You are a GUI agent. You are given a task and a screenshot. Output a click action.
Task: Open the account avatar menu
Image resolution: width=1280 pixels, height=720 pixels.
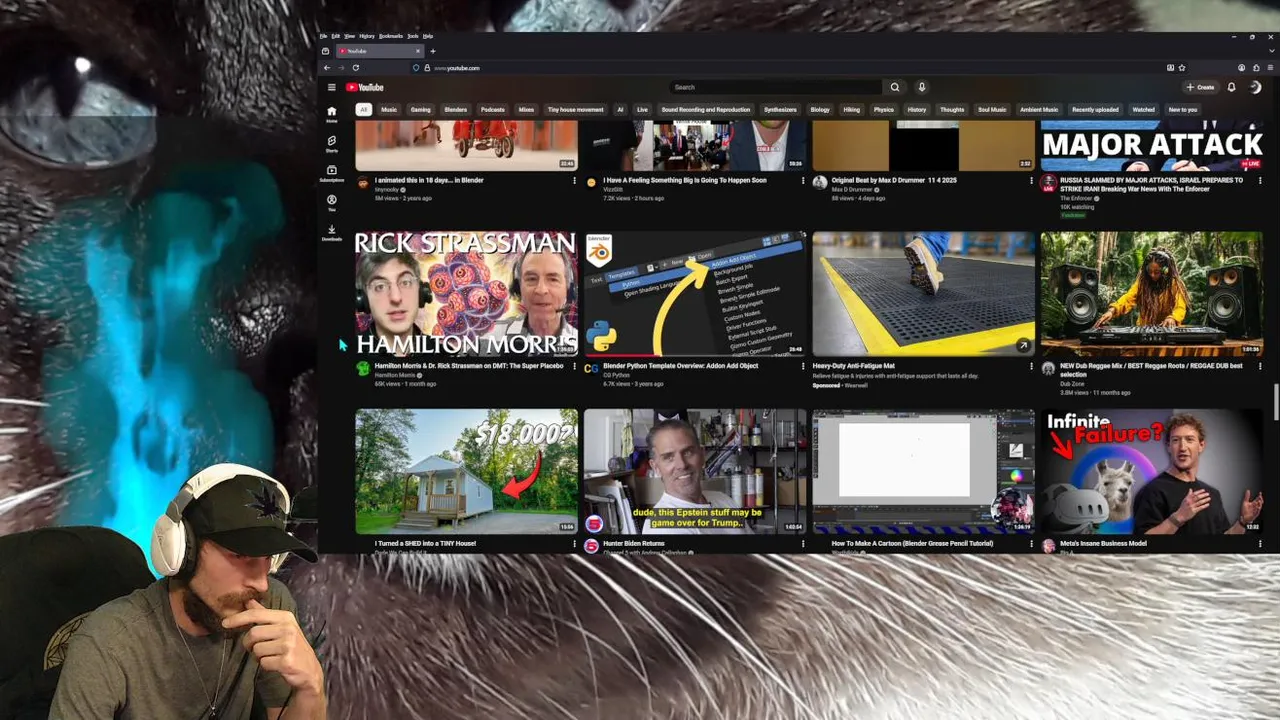point(1255,87)
